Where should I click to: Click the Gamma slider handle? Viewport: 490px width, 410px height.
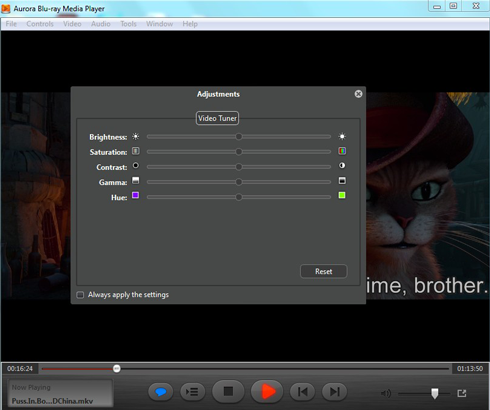(x=239, y=182)
